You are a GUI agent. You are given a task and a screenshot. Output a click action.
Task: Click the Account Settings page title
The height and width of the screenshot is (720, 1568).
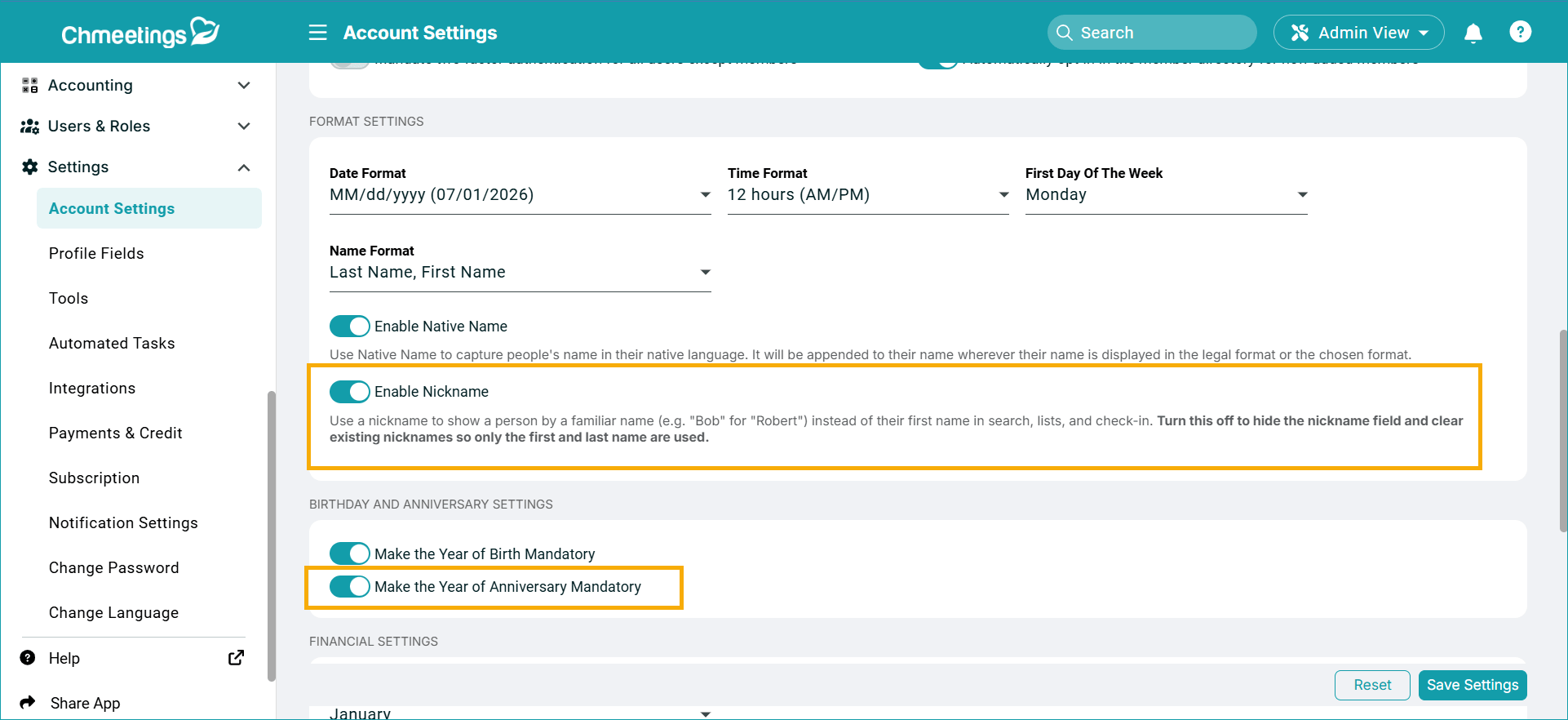click(420, 33)
